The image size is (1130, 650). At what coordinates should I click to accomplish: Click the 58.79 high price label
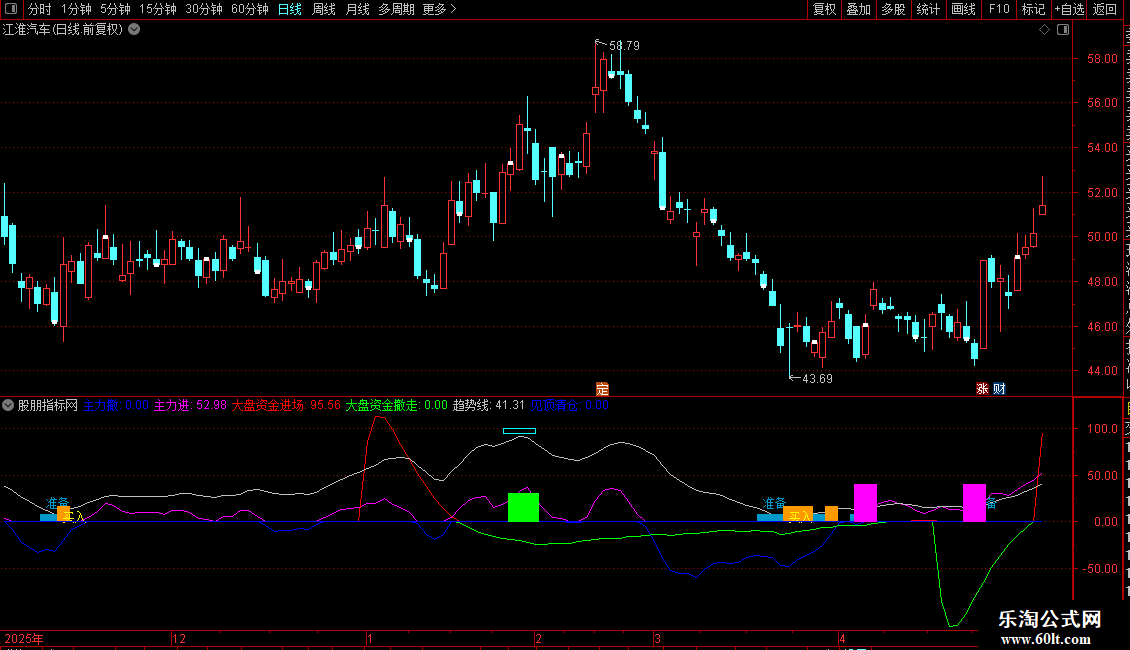[624, 45]
